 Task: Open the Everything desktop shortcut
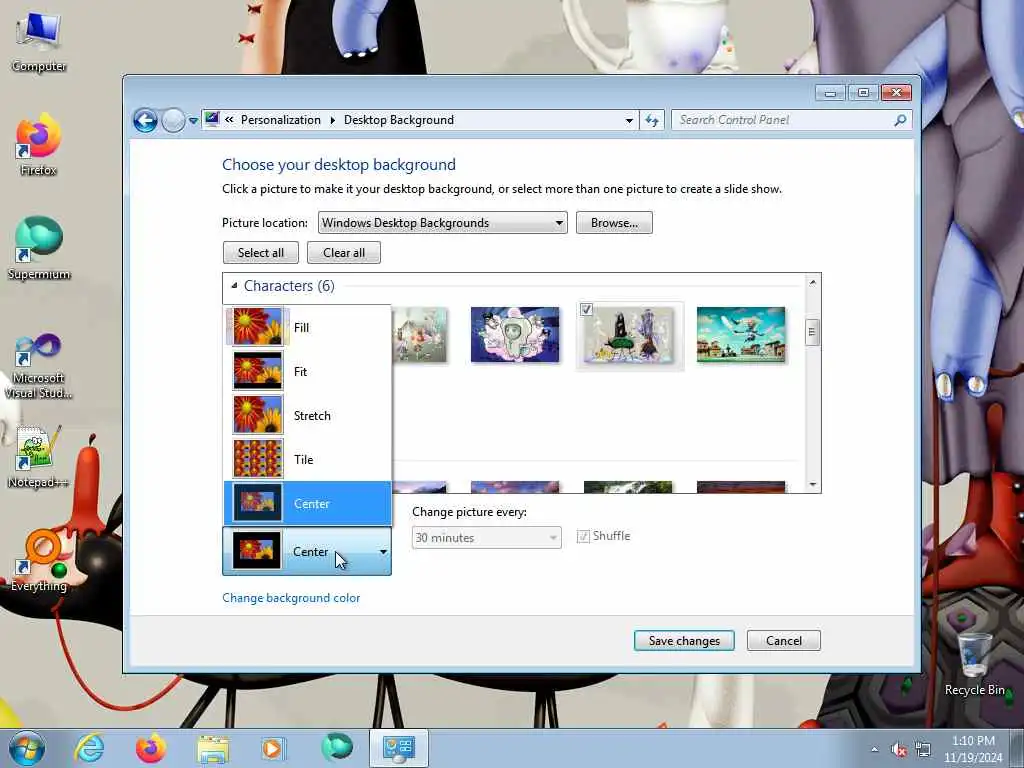point(39,560)
